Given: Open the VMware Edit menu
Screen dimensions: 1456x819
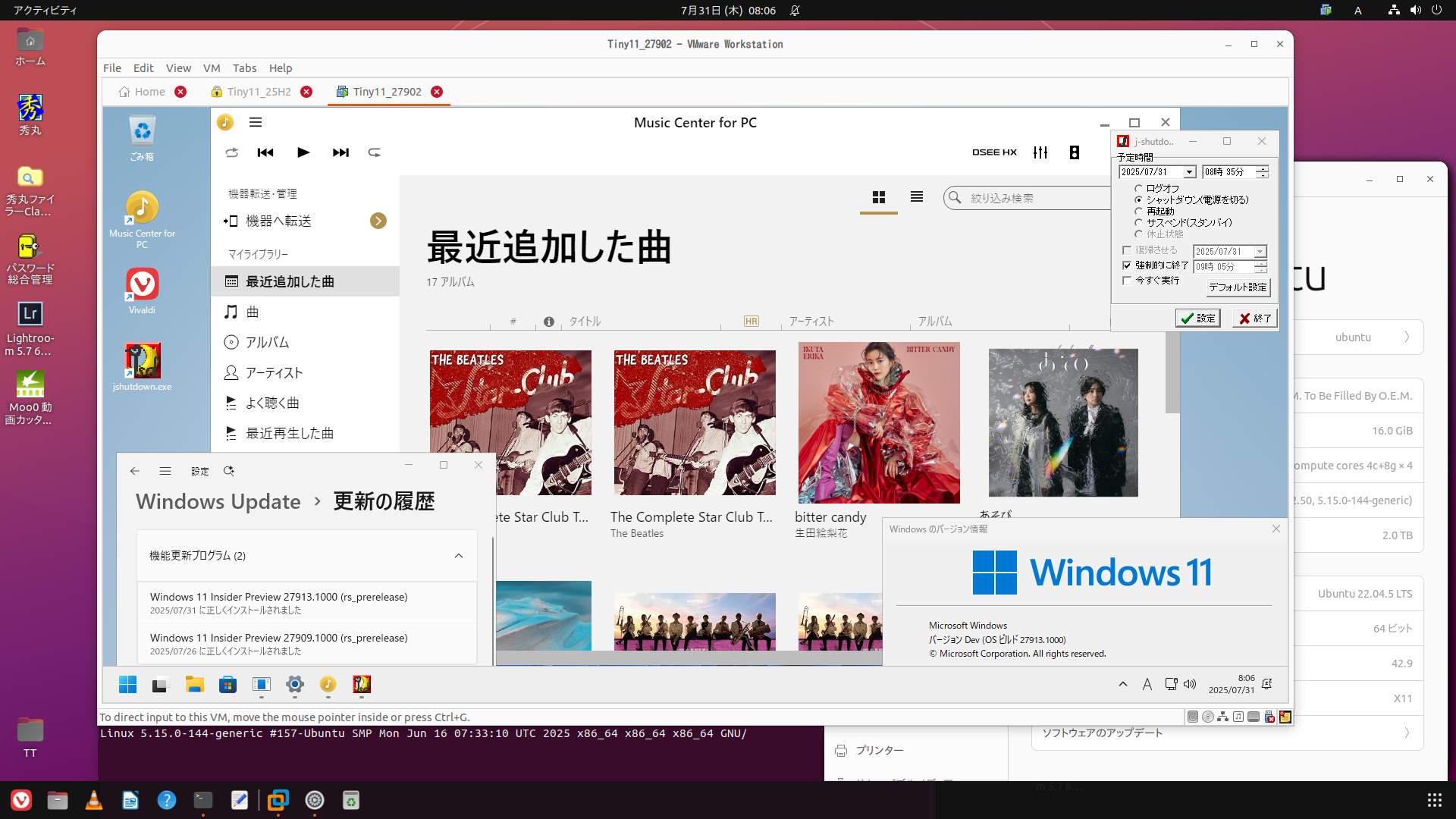Looking at the screenshot, I should tap(143, 67).
